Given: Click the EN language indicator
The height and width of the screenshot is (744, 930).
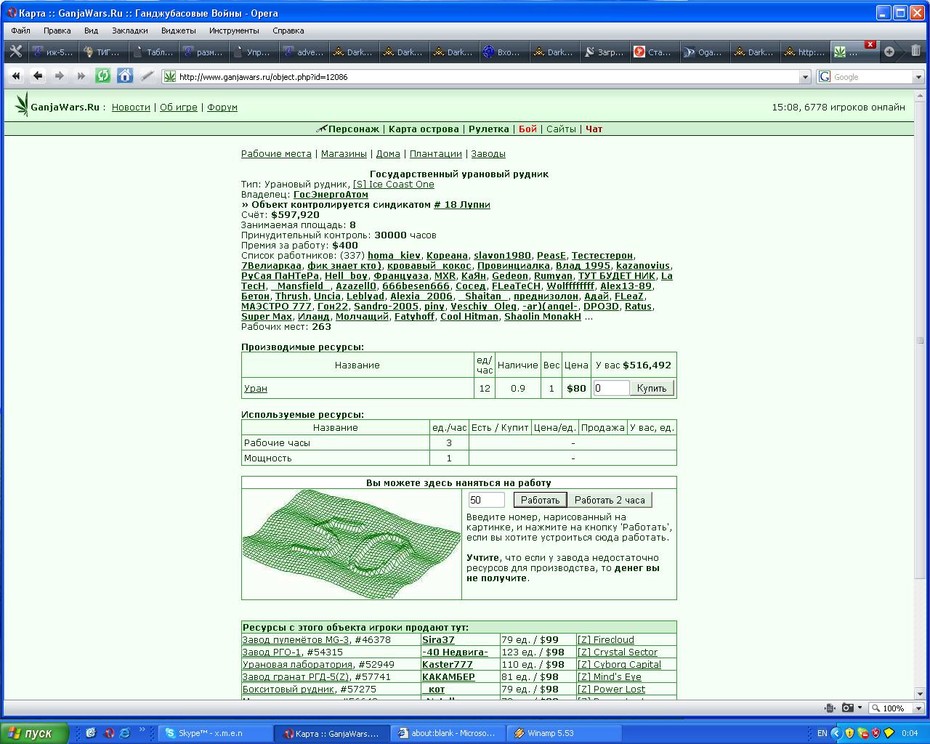Looking at the screenshot, I should coord(821,733).
